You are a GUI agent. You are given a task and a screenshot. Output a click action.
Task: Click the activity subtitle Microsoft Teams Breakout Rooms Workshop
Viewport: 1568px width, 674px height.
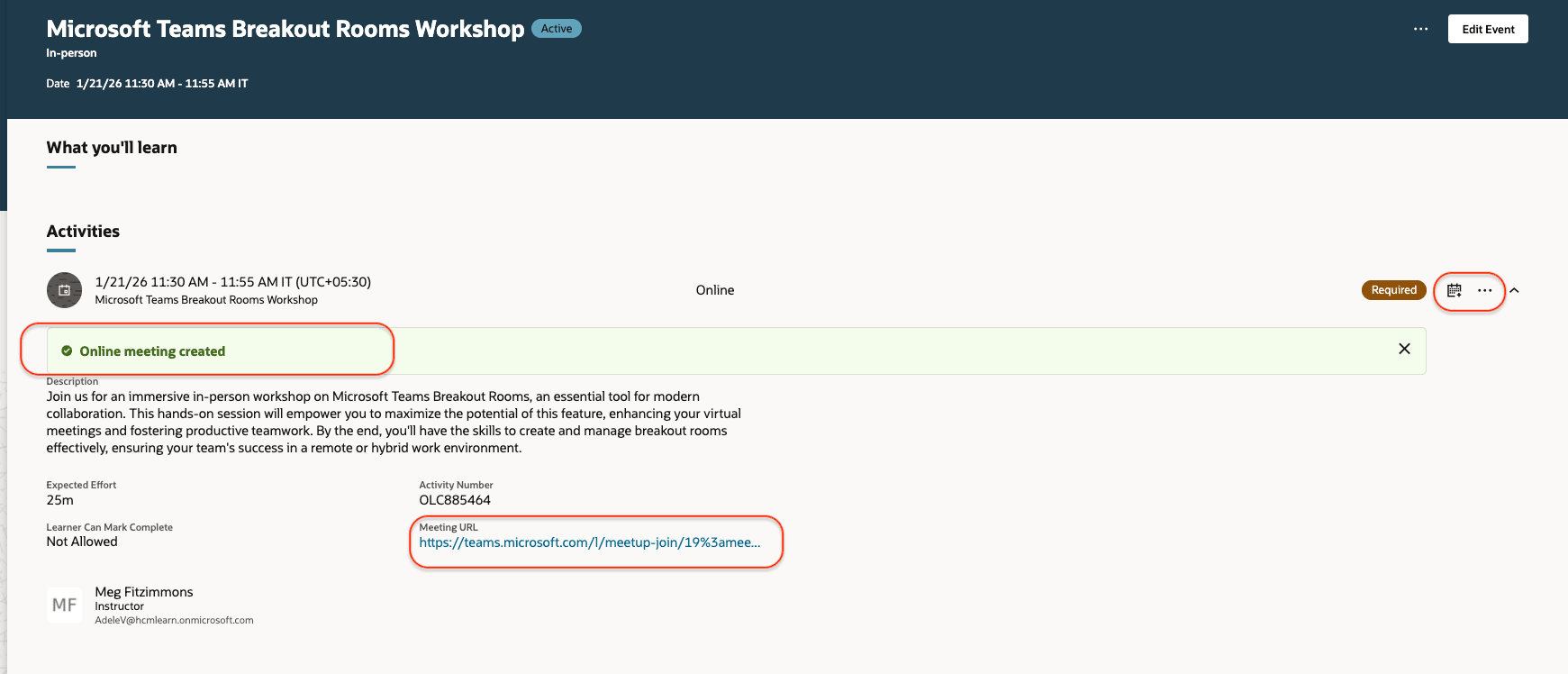(206, 300)
